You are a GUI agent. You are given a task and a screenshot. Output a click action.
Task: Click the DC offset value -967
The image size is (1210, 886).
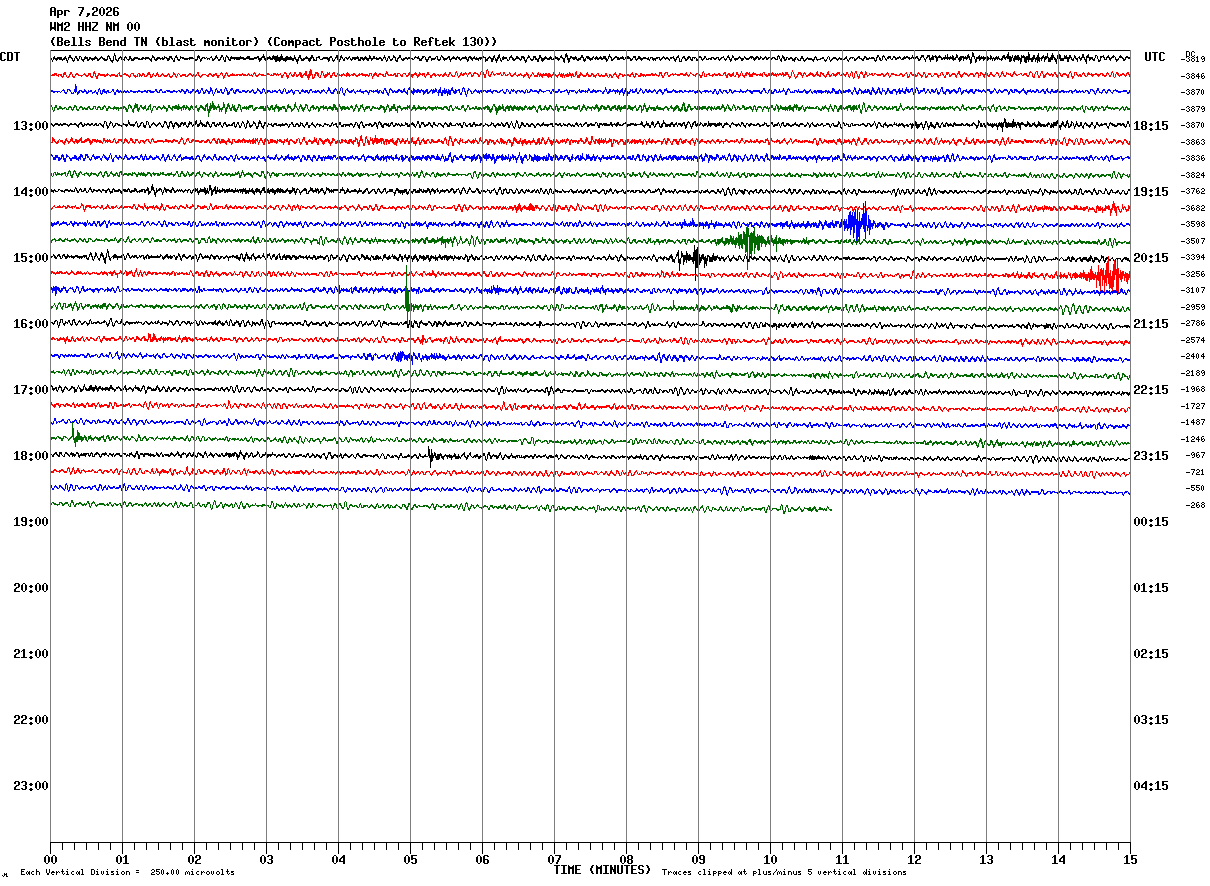pyautogui.click(x=1196, y=455)
